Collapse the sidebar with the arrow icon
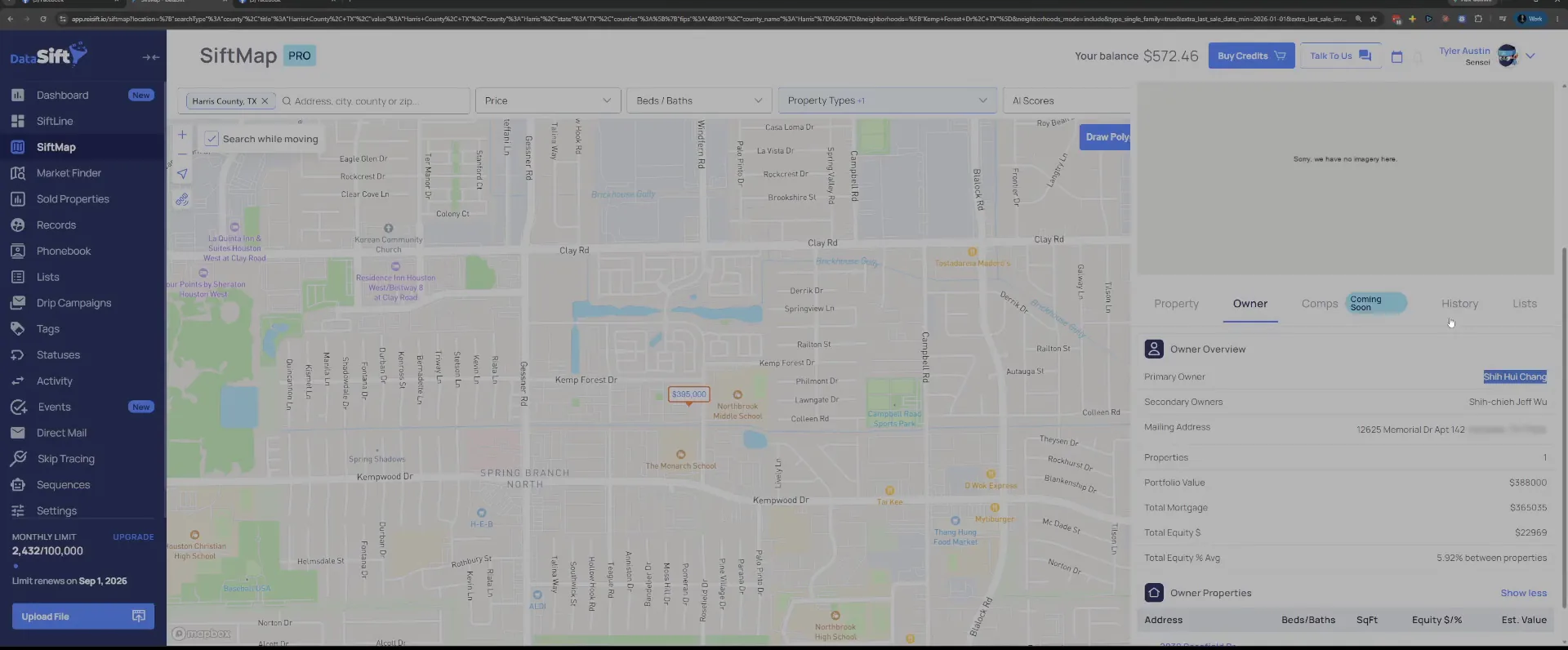This screenshot has height=650, width=1568. (150, 57)
